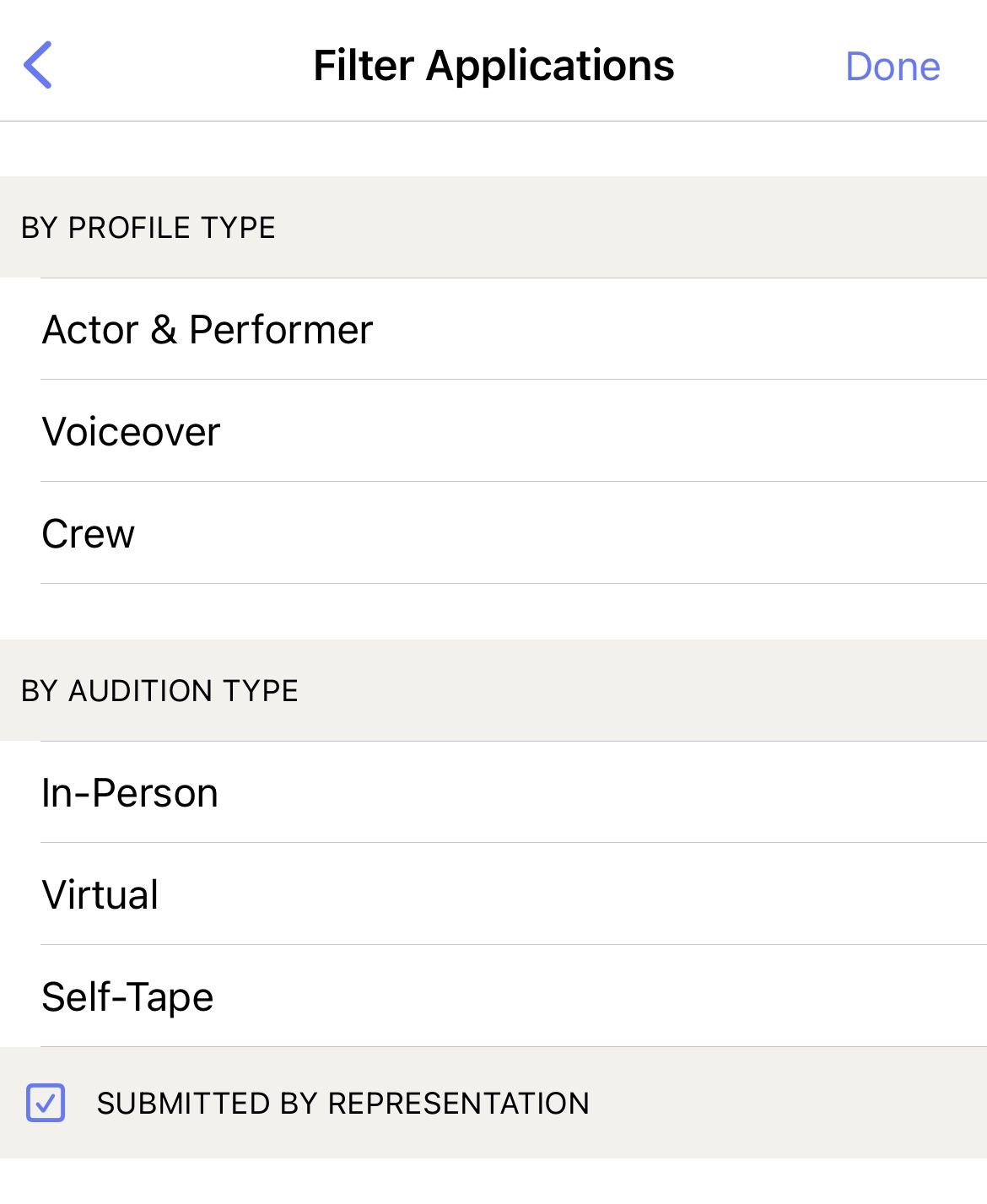This screenshot has width=987, height=1204.
Task: Click the BY AUDITION TYPE section header
Action: [x=159, y=691]
